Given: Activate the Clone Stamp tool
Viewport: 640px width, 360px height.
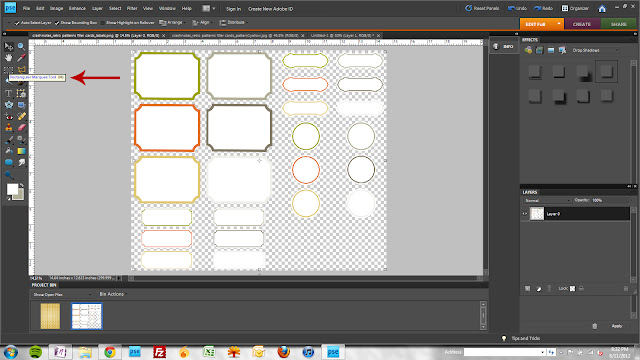Looking at the screenshot, I should (x=9, y=127).
